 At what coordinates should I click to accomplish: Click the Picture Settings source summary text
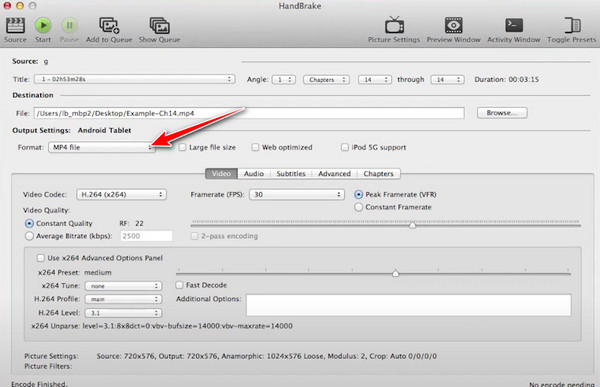tap(267, 356)
